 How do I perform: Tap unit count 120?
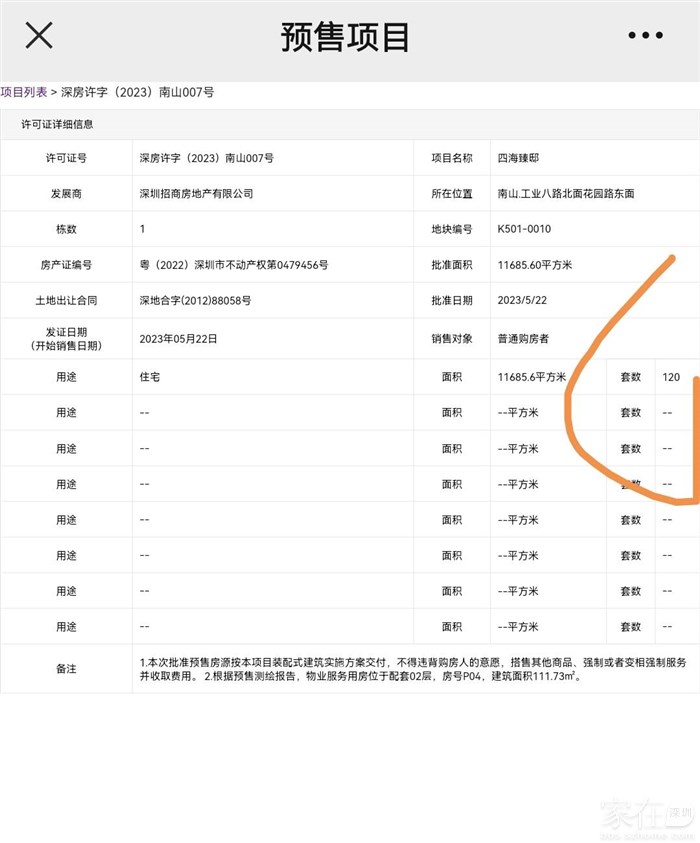tap(671, 377)
